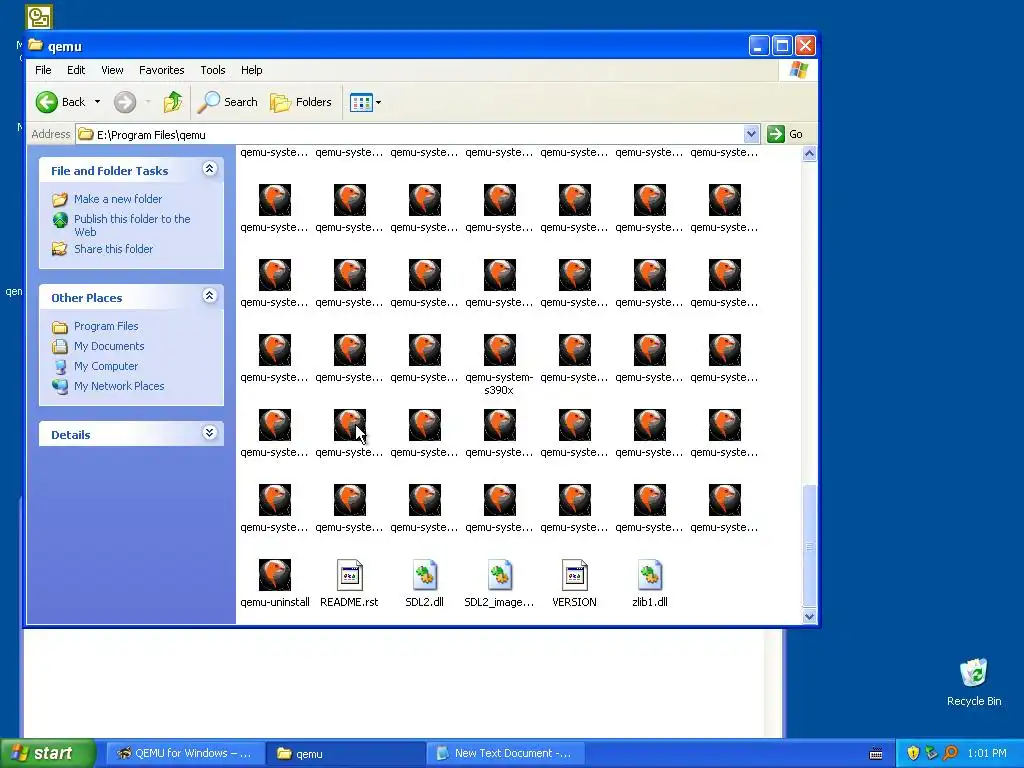1024x768 pixels.
Task: Click the scrollbar up arrow
Action: click(809, 153)
